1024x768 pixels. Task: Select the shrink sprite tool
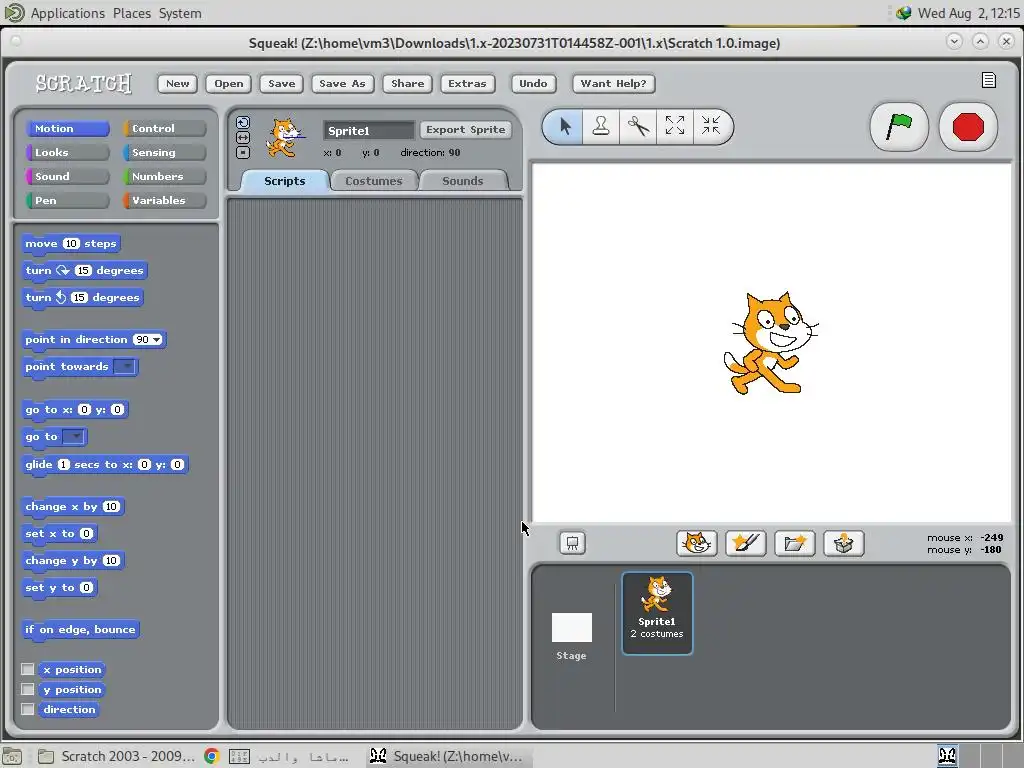(x=711, y=125)
